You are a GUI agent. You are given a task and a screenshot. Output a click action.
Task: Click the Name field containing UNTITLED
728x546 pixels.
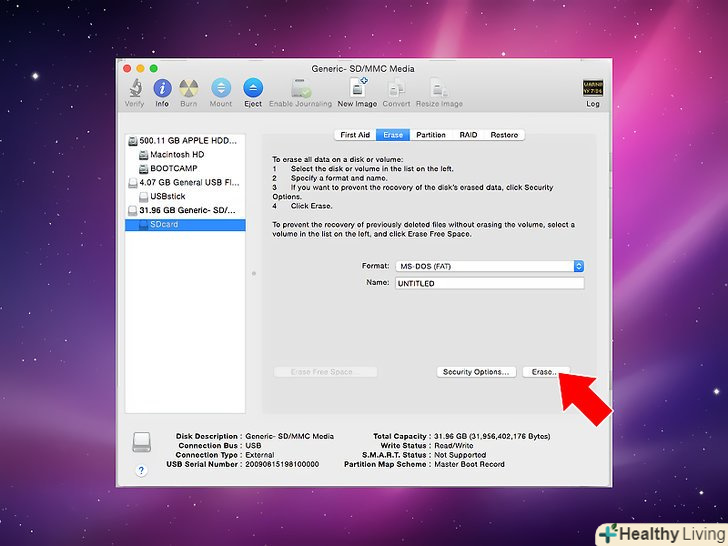489,283
